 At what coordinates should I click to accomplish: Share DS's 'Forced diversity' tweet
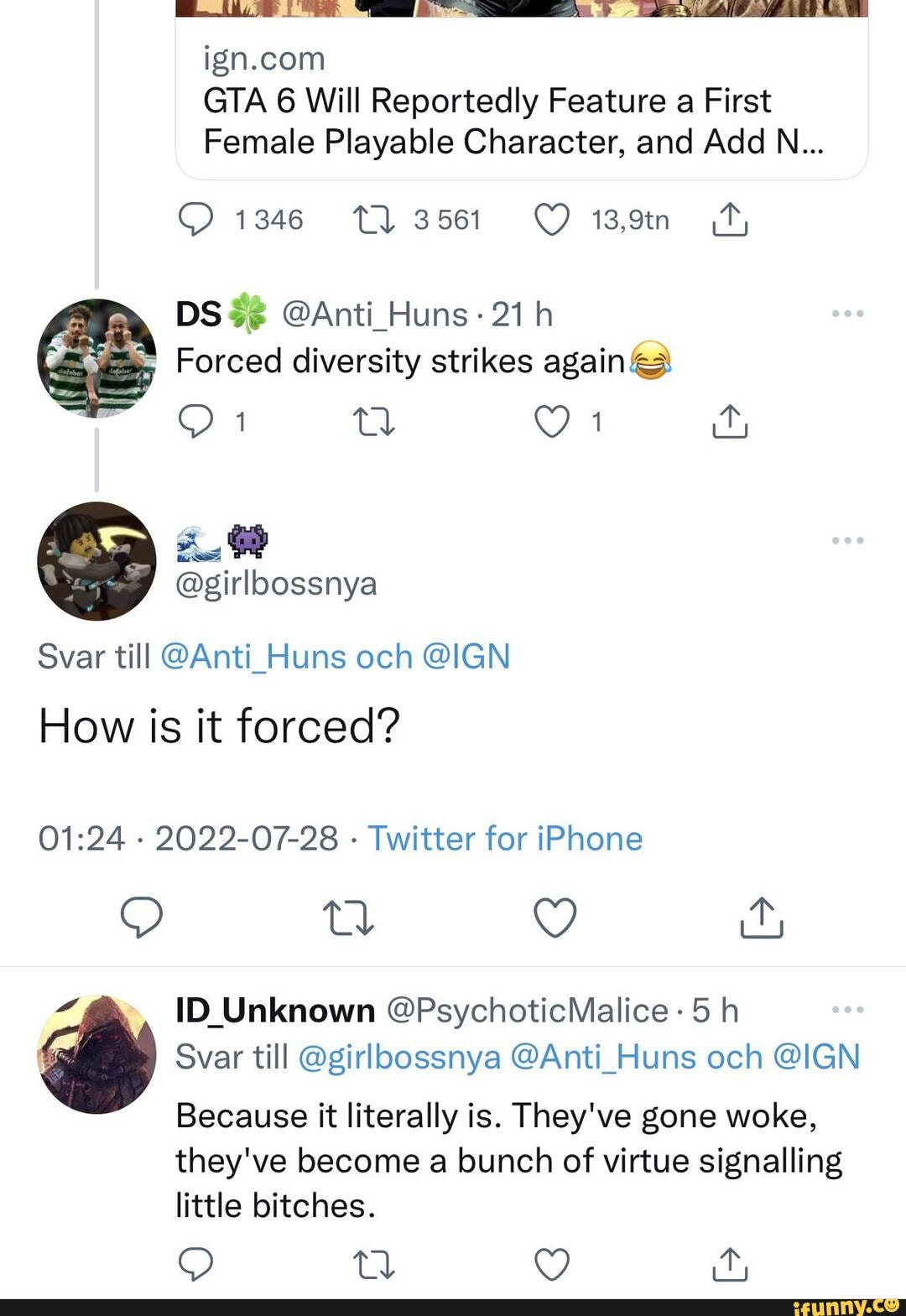coord(730,422)
